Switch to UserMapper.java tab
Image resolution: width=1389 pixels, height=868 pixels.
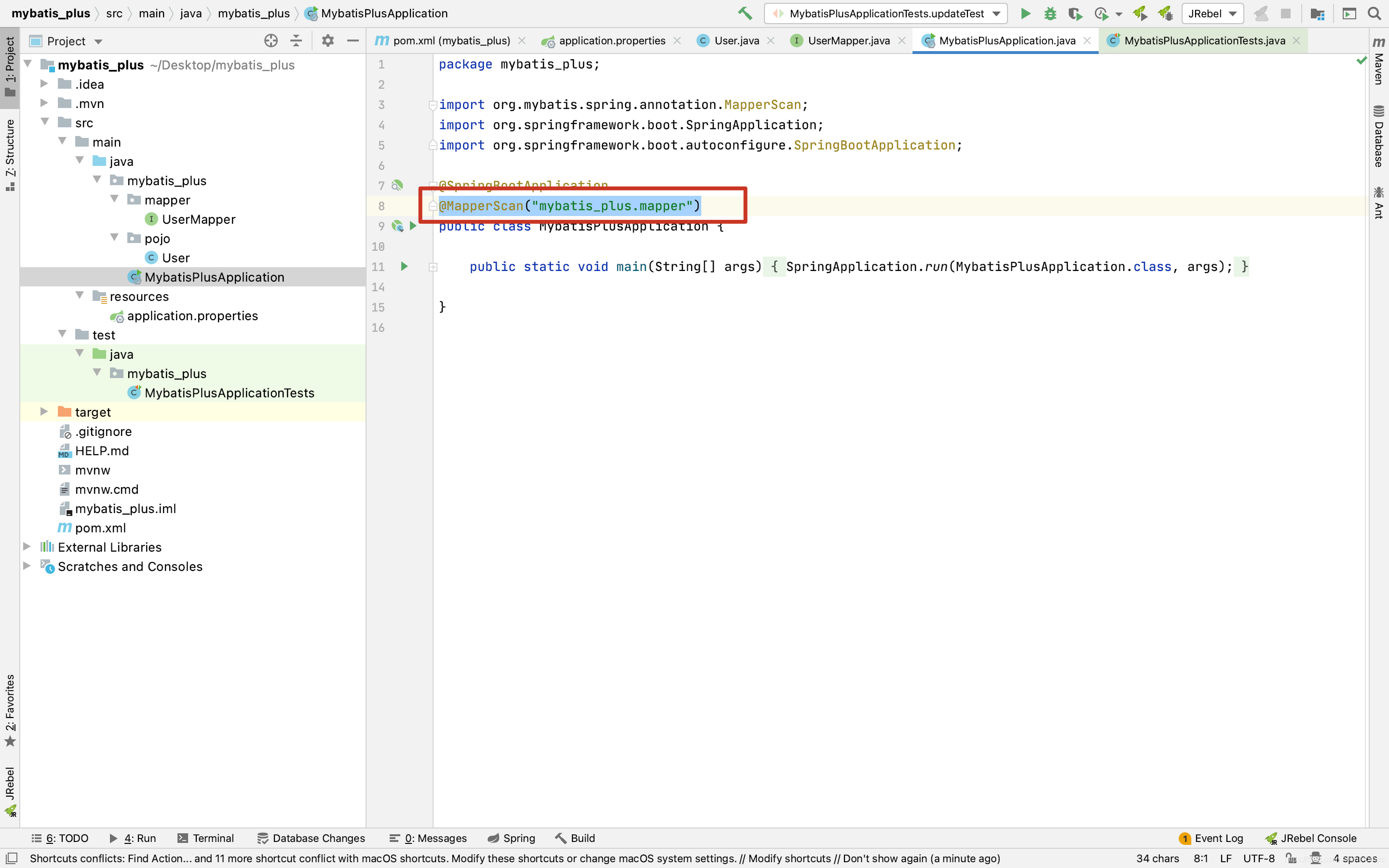848,41
